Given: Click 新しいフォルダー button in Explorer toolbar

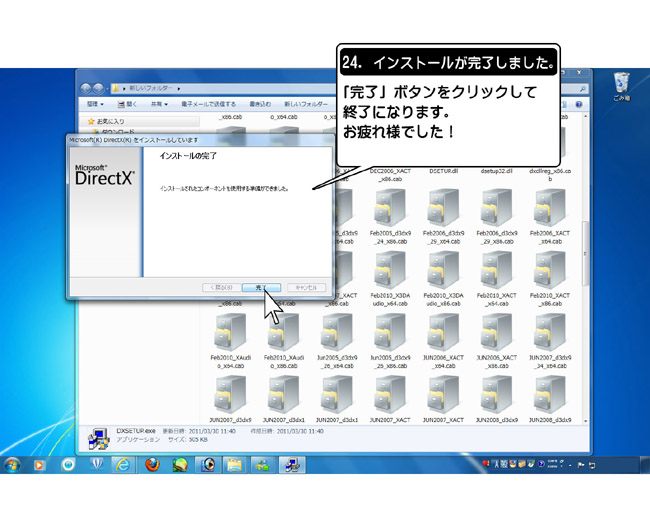Looking at the screenshot, I should pyautogui.click(x=306, y=104).
